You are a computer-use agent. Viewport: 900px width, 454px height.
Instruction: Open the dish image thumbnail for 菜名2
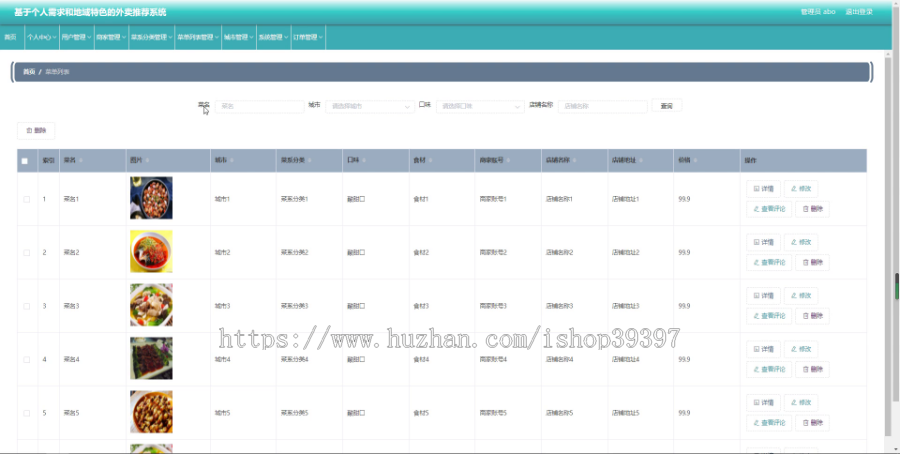tap(152, 251)
